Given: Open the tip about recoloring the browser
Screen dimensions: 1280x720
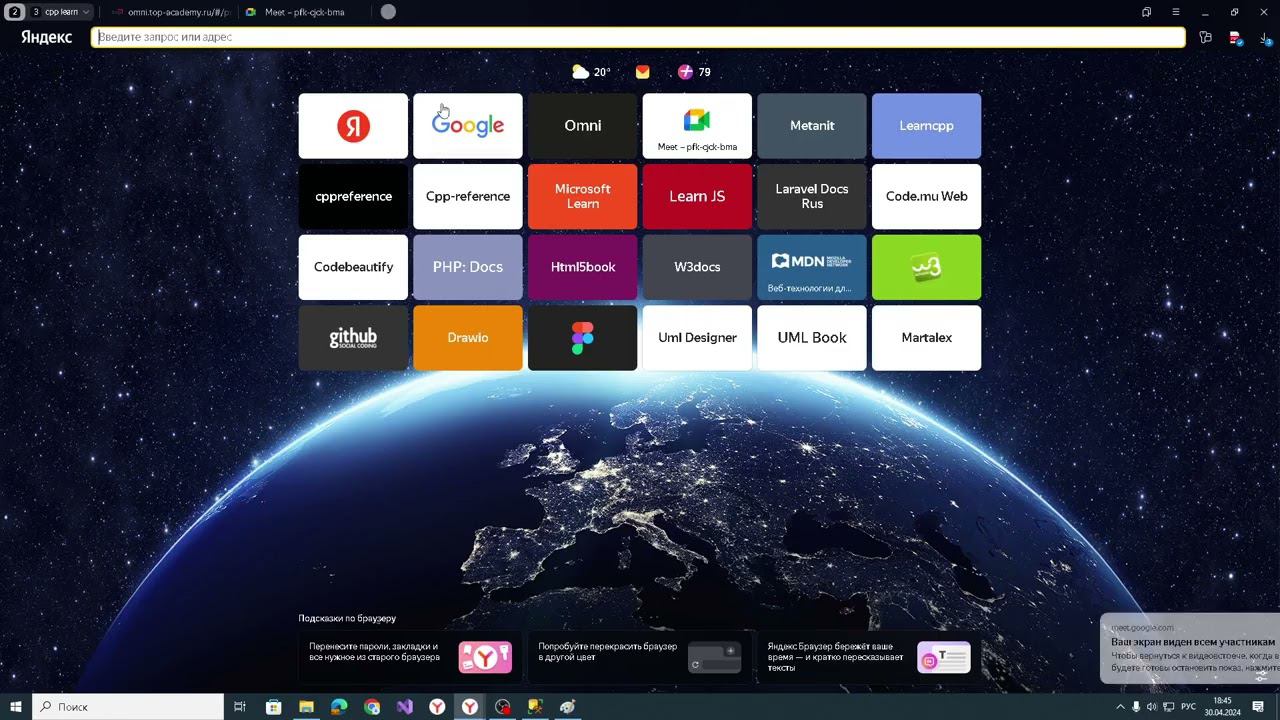Looking at the screenshot, I should click(639, 657).
